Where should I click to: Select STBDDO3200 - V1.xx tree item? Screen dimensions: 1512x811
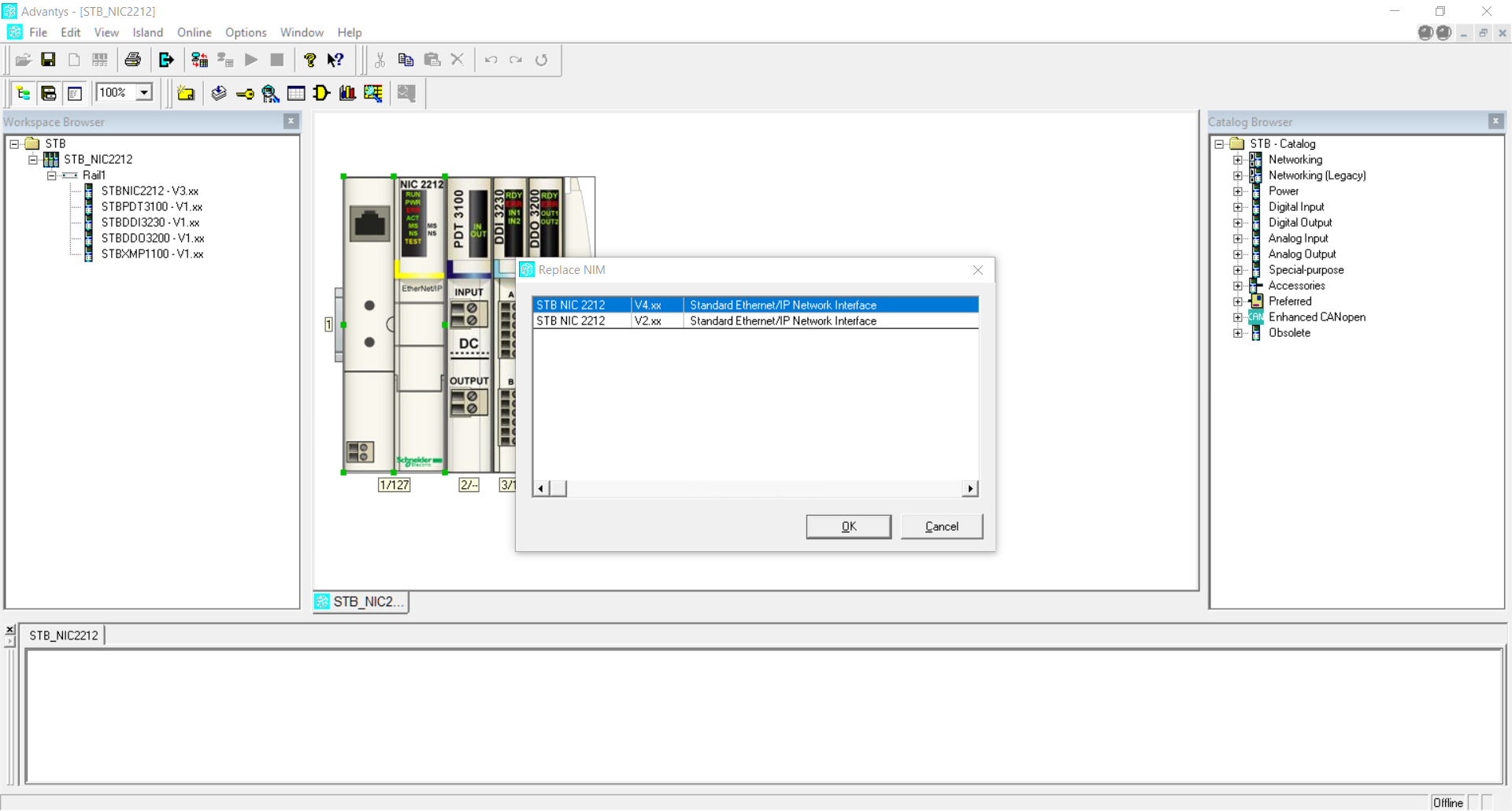153,238
